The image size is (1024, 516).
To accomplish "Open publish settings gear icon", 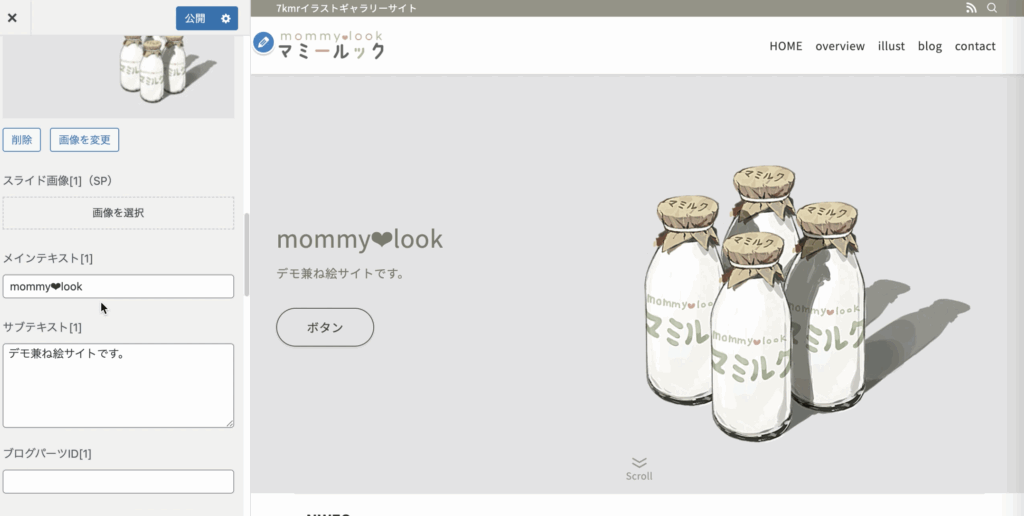I will click(226, 18).
